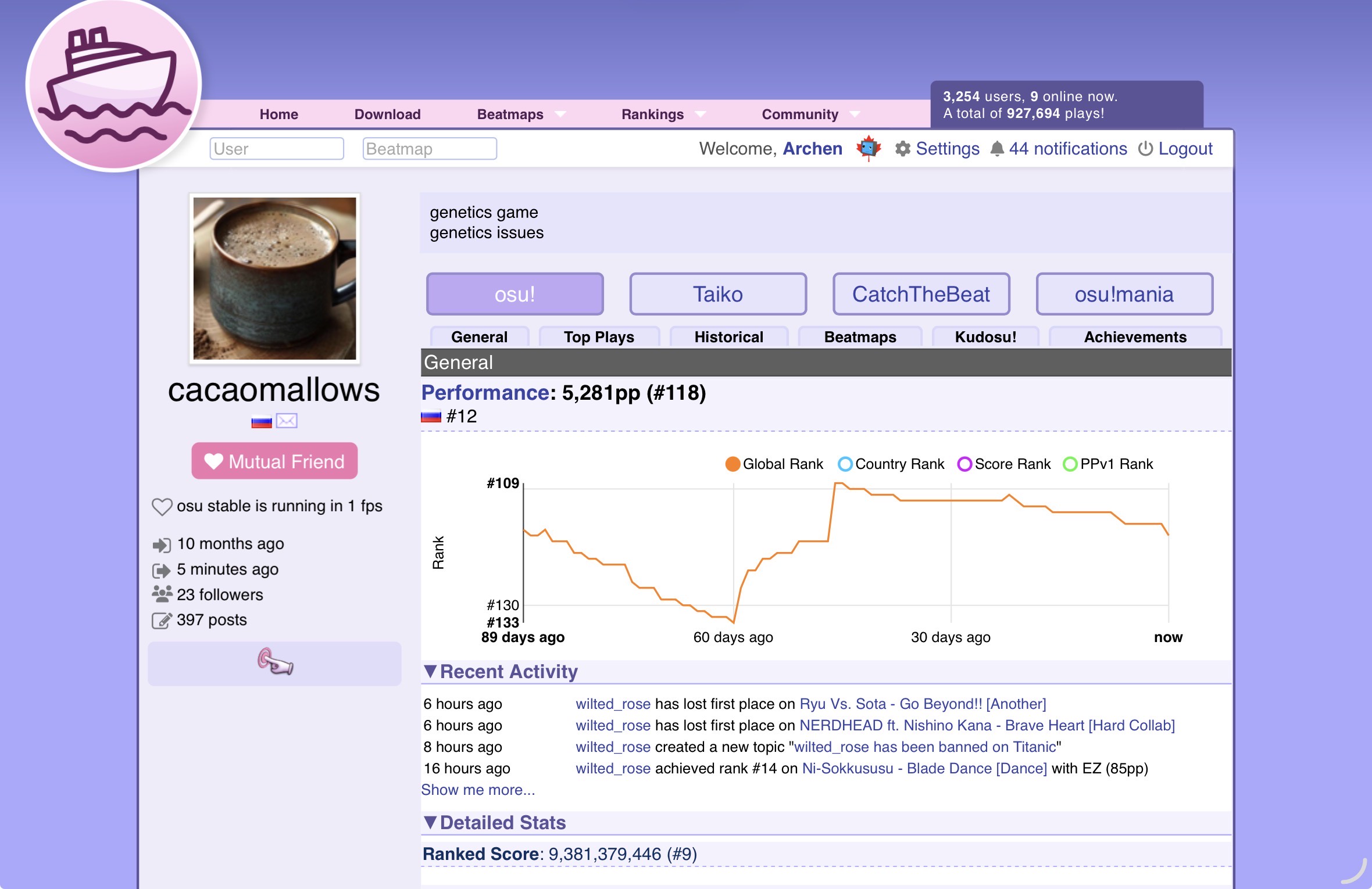Click the User search input field
Viewport: 1372px width, 889px height.
[x=277, y=149]
